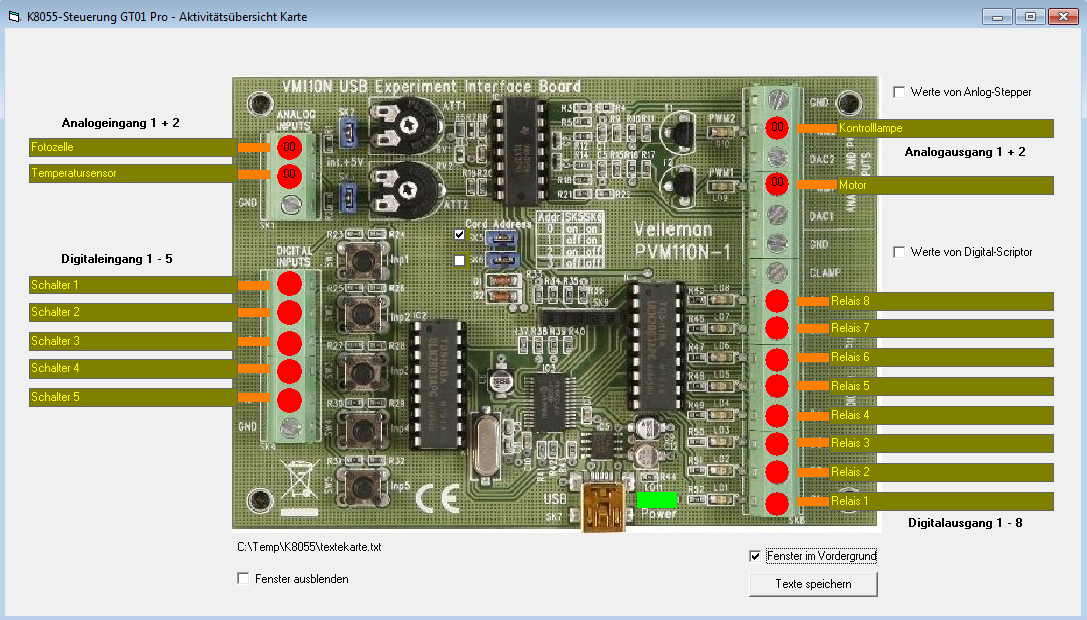Edit the Schalter 4 label field
1087x620 pixels.
[x=133, y=368]
